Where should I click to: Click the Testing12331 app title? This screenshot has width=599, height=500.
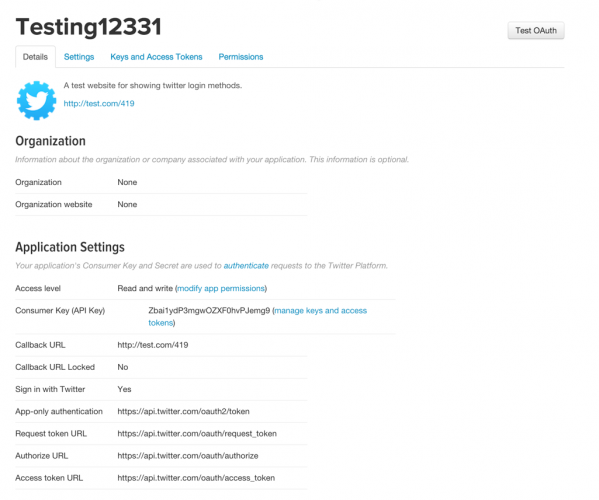point(88,27)
